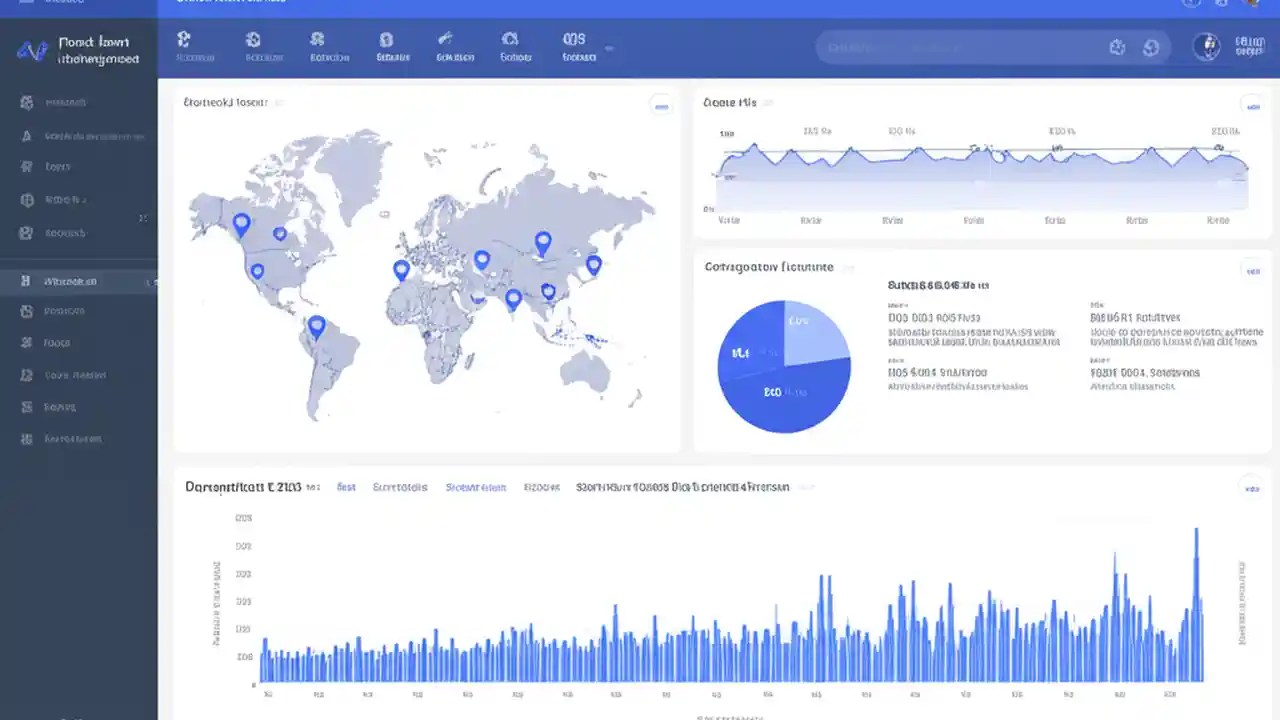
Task: Expand the pie chart panel's more-options menu
Action: (1253, 270)
